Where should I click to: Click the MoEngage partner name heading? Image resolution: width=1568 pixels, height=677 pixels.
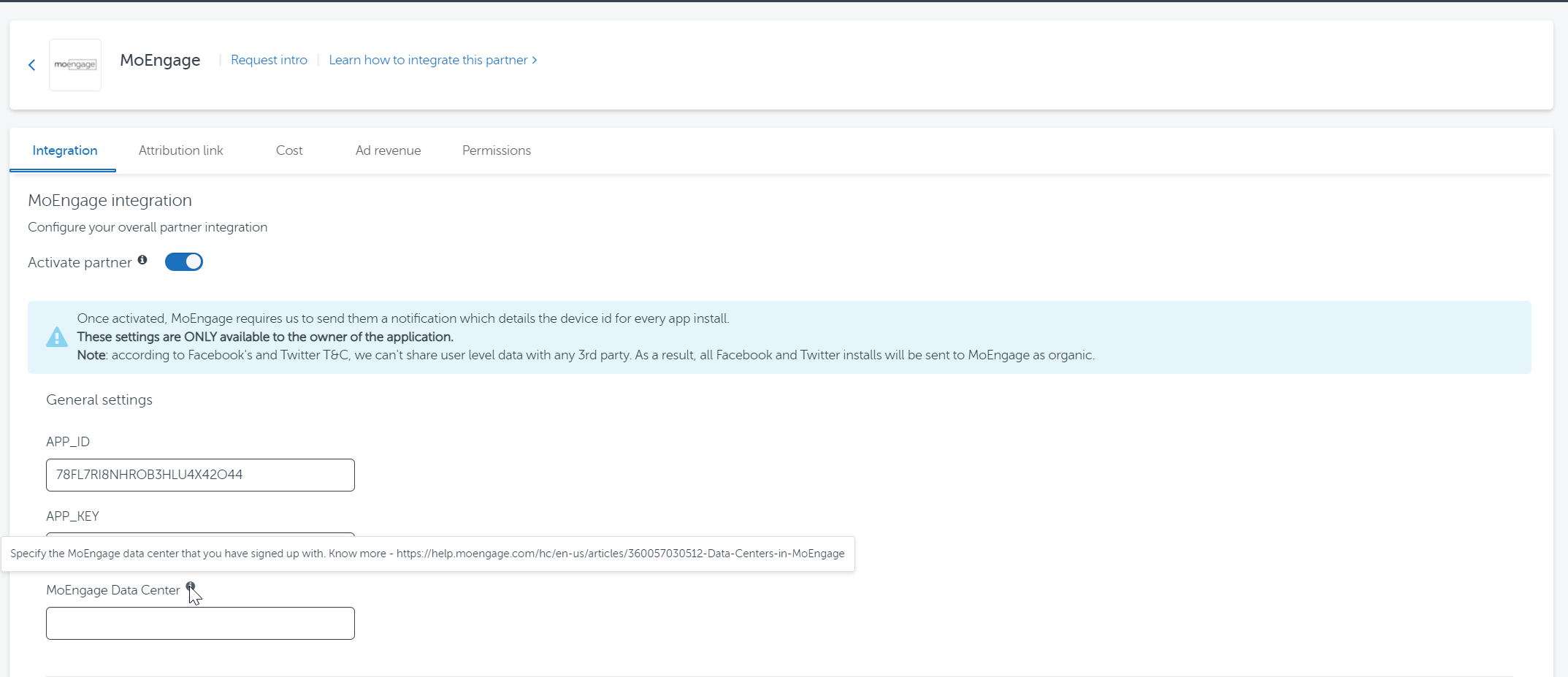click(x=160, y=60)
